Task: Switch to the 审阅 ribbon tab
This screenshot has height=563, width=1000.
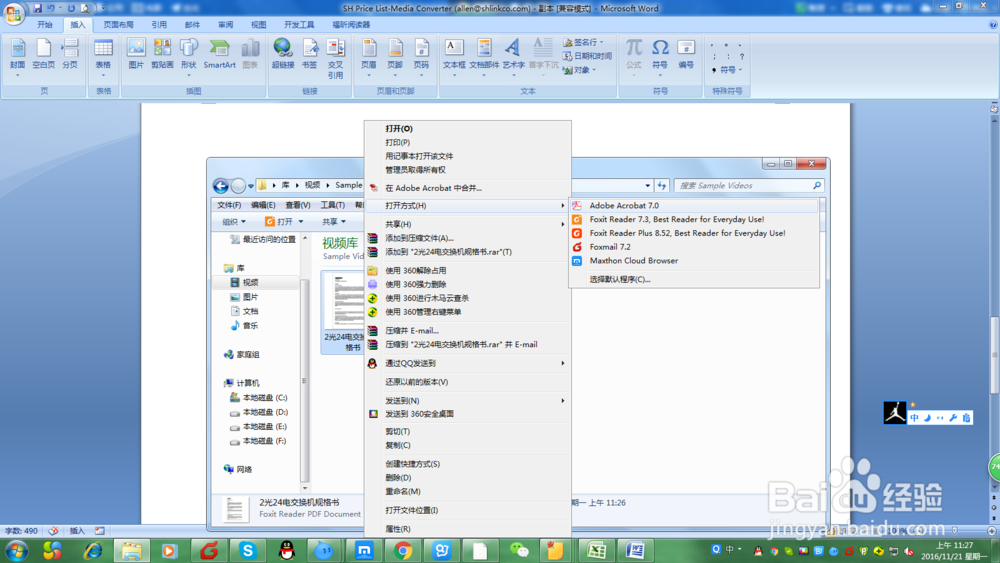Action: [225, 25]
